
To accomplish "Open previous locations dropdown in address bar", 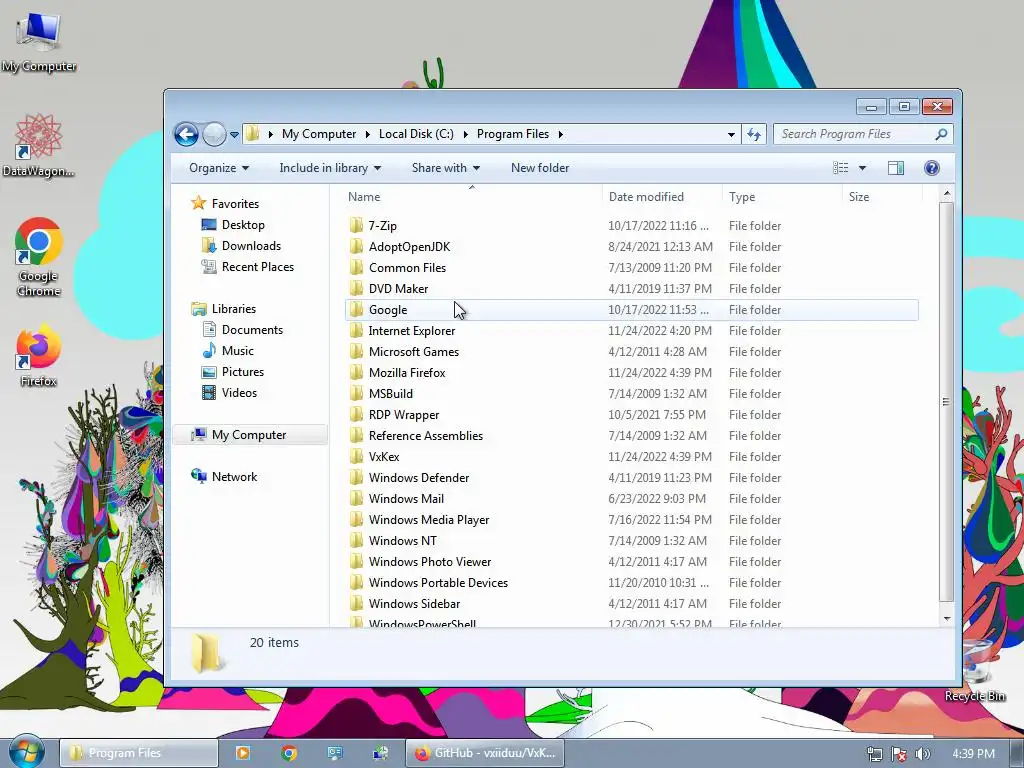I will 731,135.
